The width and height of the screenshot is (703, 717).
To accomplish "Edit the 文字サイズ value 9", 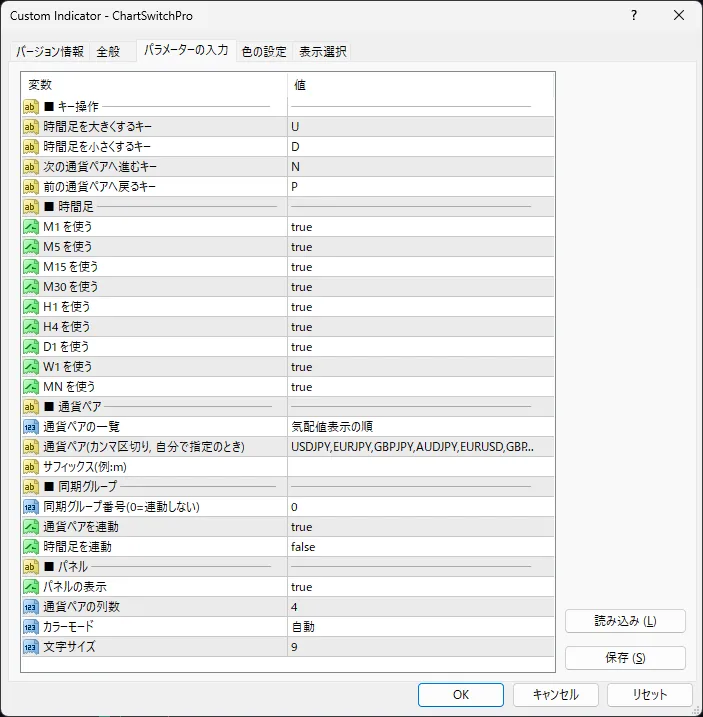I will [x=420, y=647].
